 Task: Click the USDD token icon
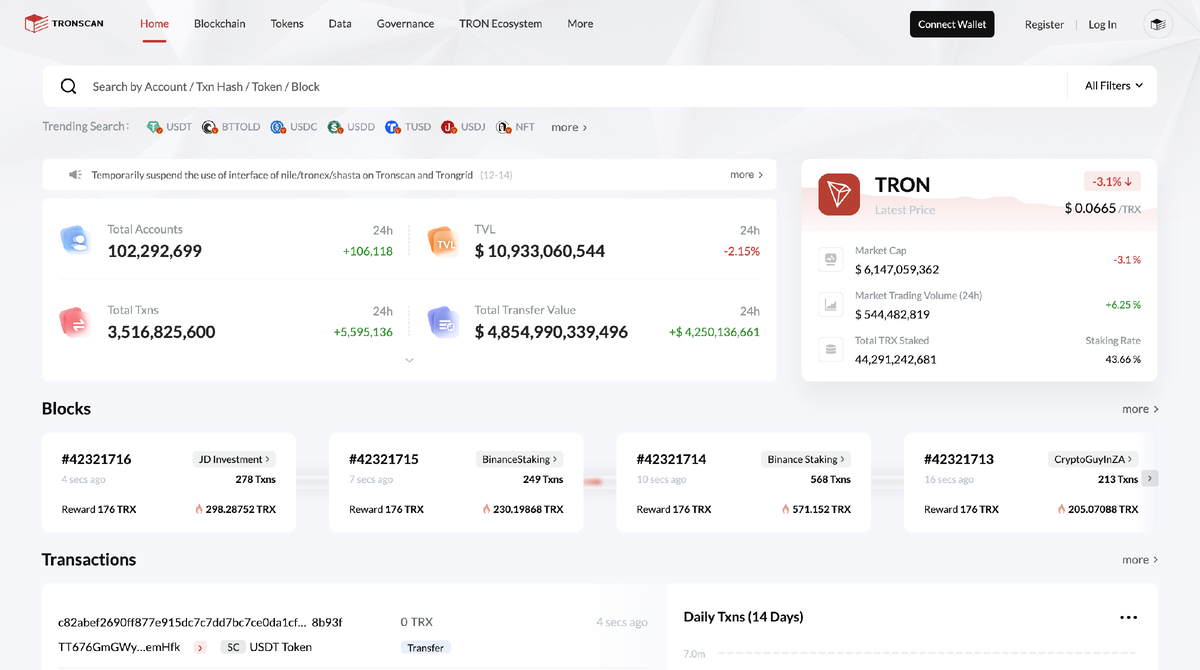click(x=335, y=127)
